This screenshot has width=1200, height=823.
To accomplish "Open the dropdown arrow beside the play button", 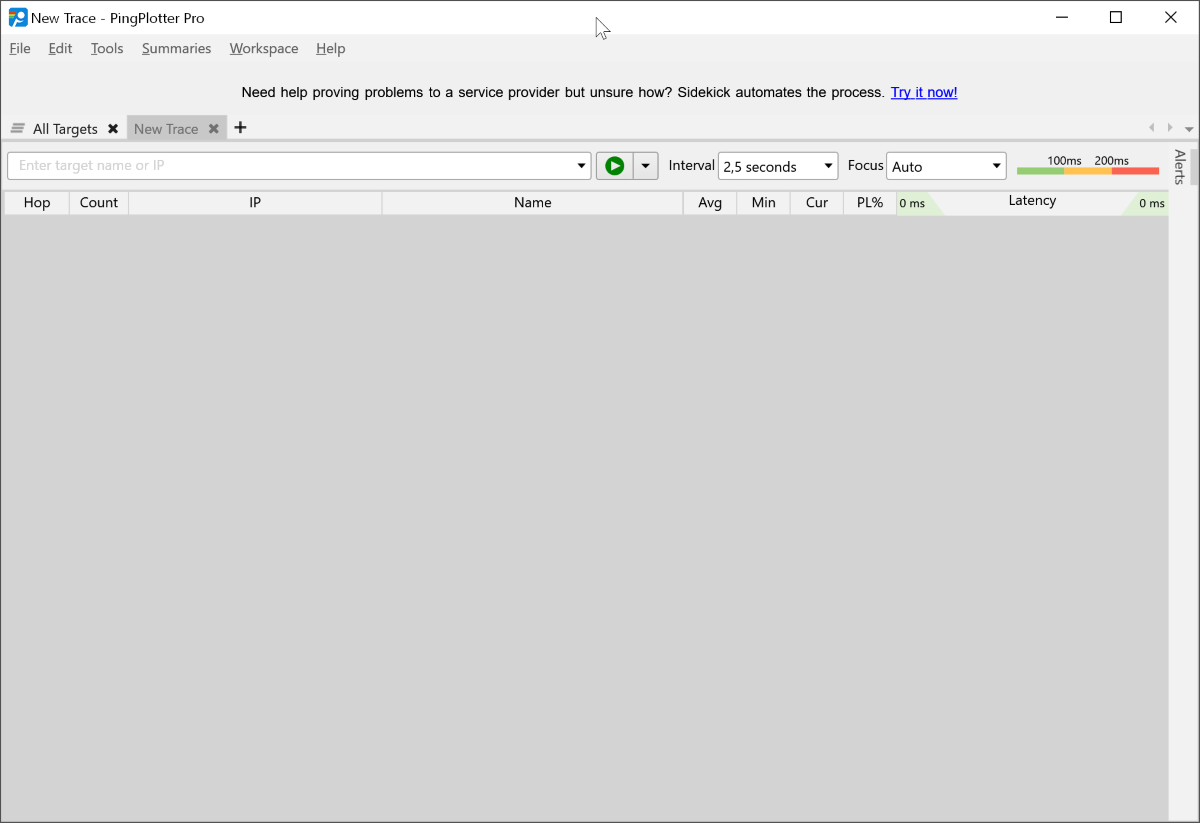I will pyautogui.click(x=646, y=166).
